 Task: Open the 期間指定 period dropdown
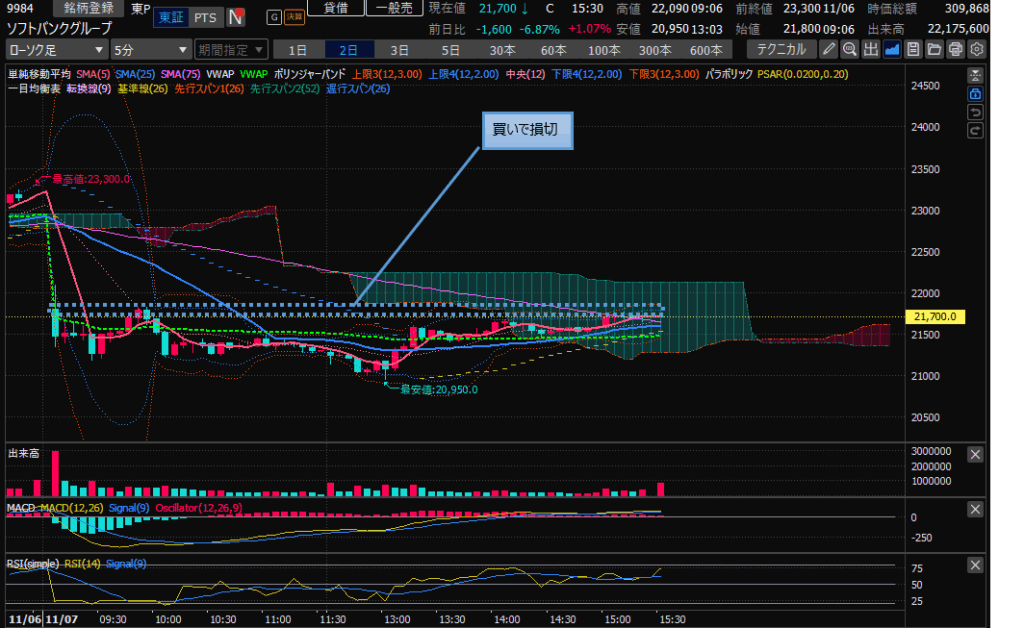coord(231,49)
